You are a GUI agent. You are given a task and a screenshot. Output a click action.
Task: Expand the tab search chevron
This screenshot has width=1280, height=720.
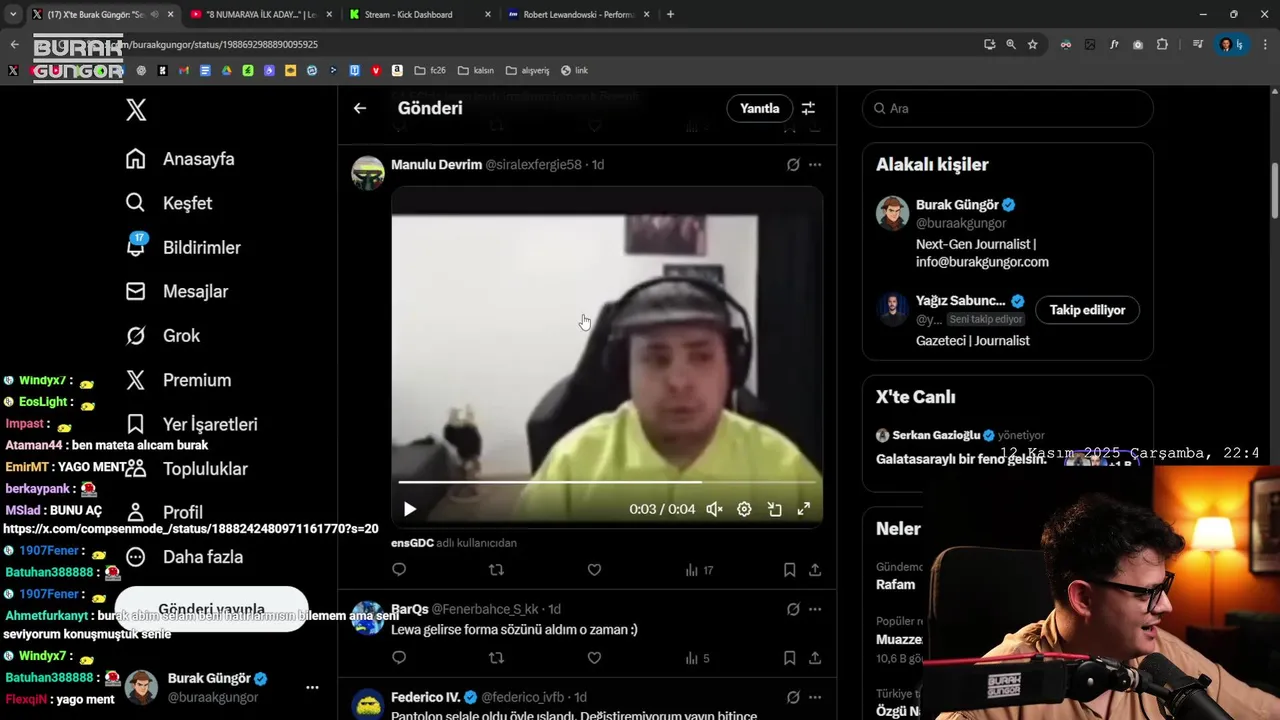pos(12,14)
